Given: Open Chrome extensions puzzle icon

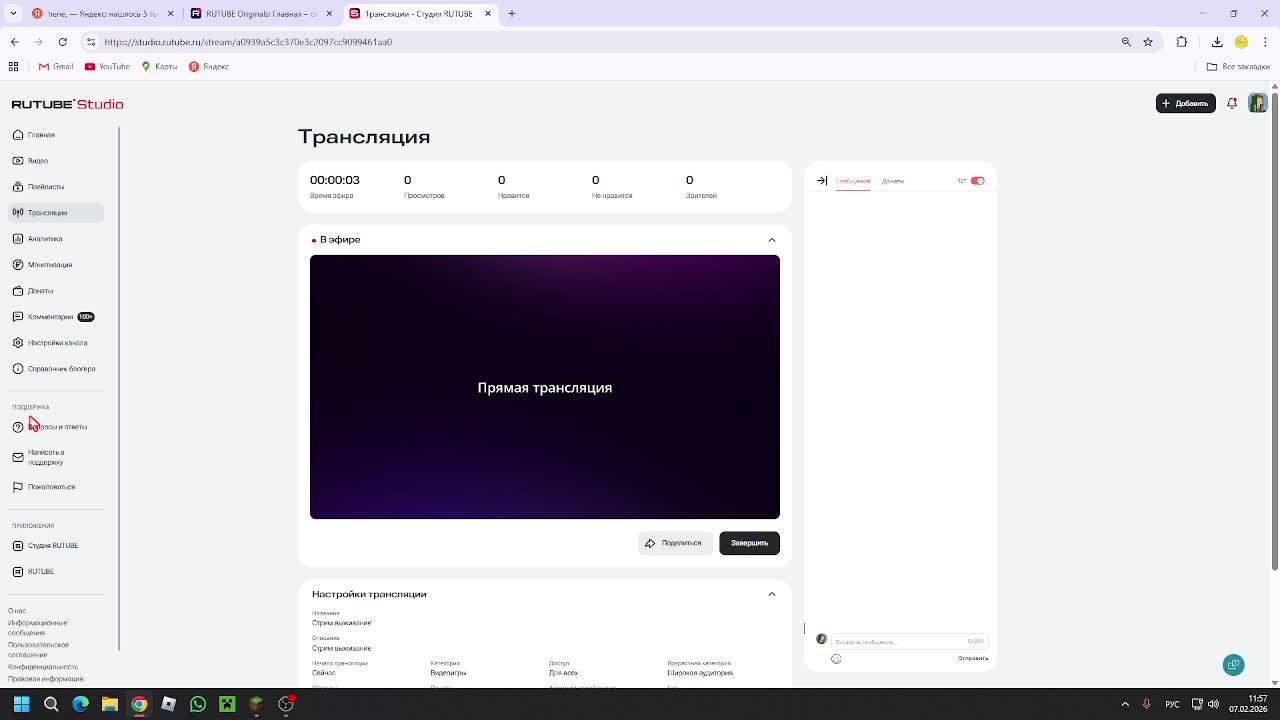Looking at the screenshot, I should click(x=1182, y=42).
